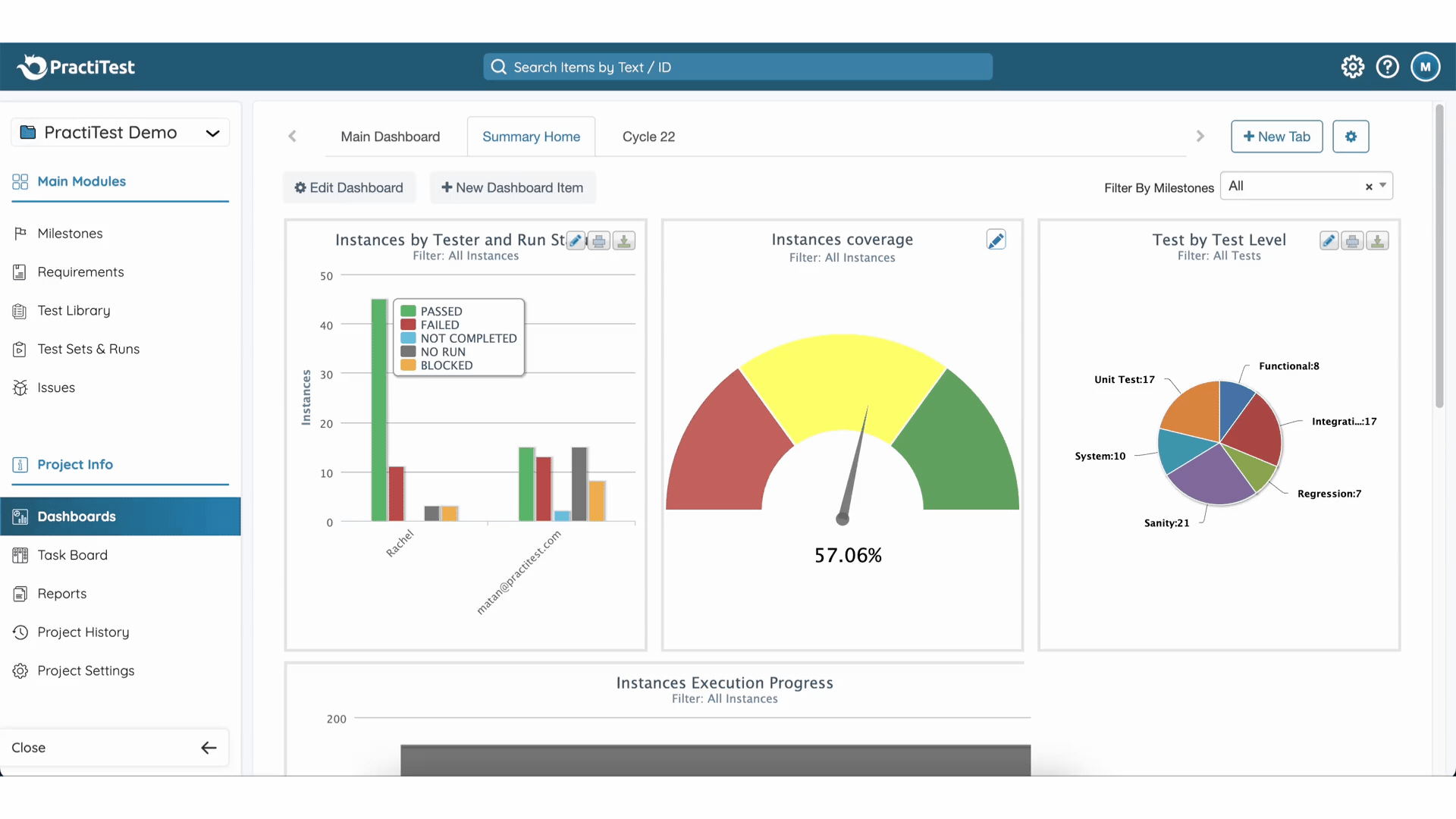Open global settings gear in header
The image size is (1456, 819).
(x=1352, y=67)
